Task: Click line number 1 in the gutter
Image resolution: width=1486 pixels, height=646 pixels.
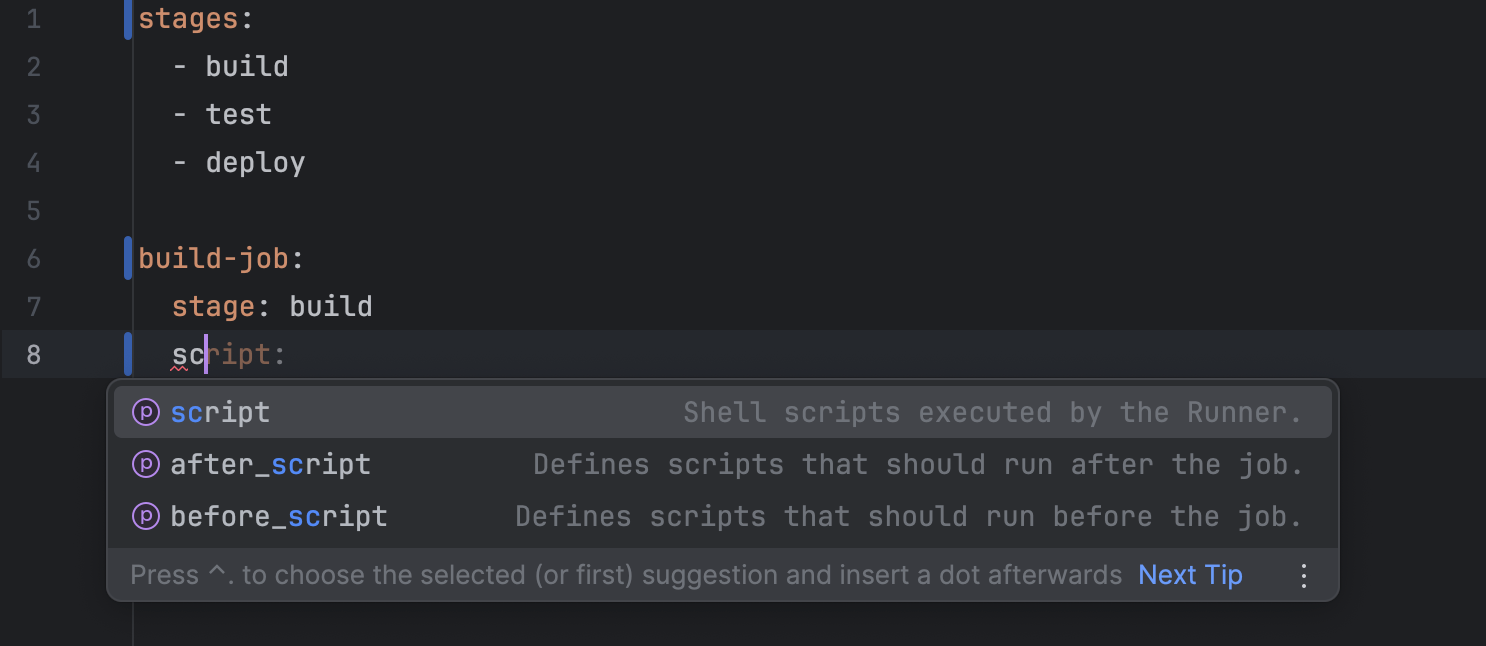Action: pos(33,18)
